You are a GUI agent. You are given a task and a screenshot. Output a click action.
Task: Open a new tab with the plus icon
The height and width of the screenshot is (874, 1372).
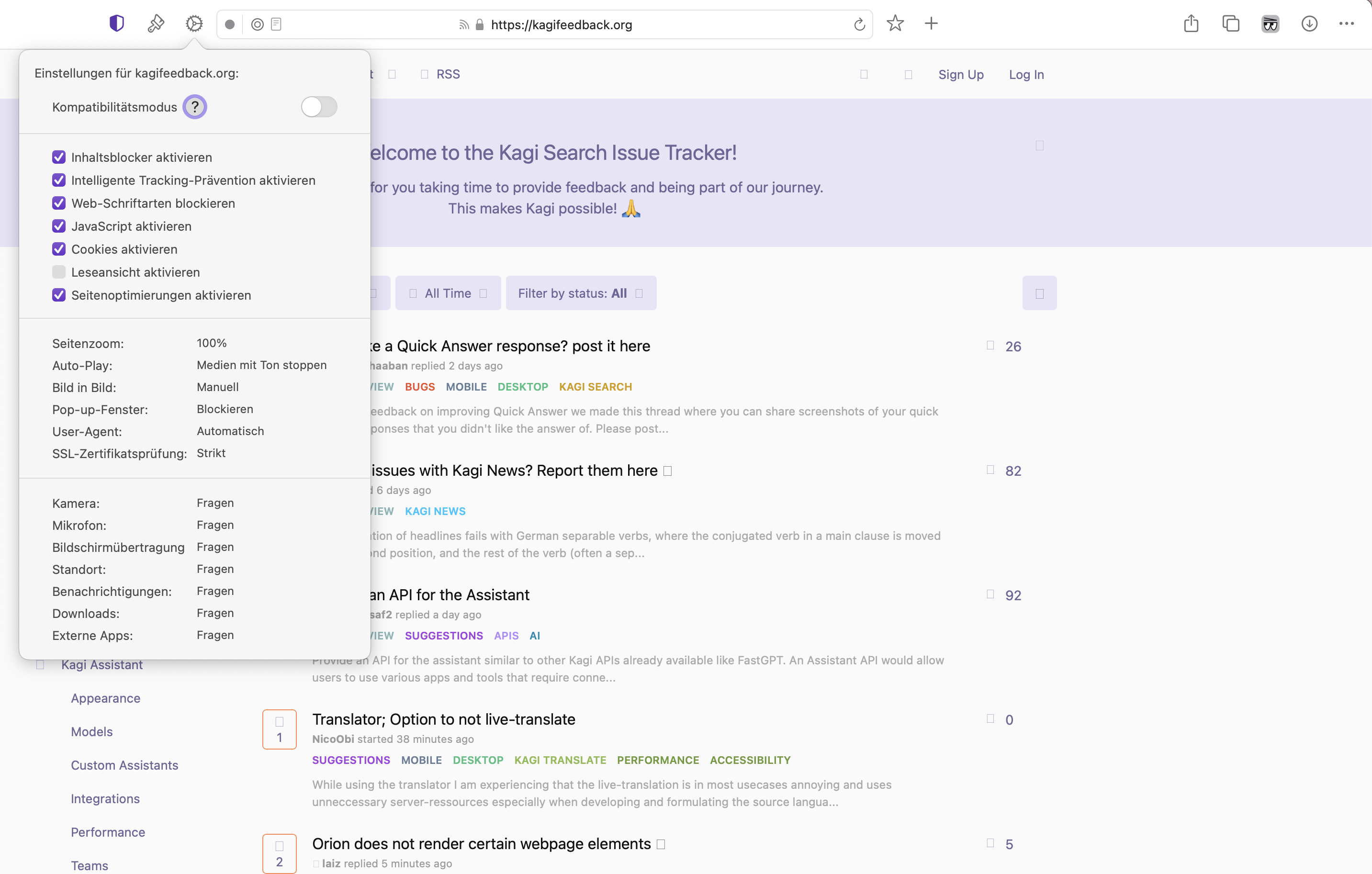[x=931, y=23]
